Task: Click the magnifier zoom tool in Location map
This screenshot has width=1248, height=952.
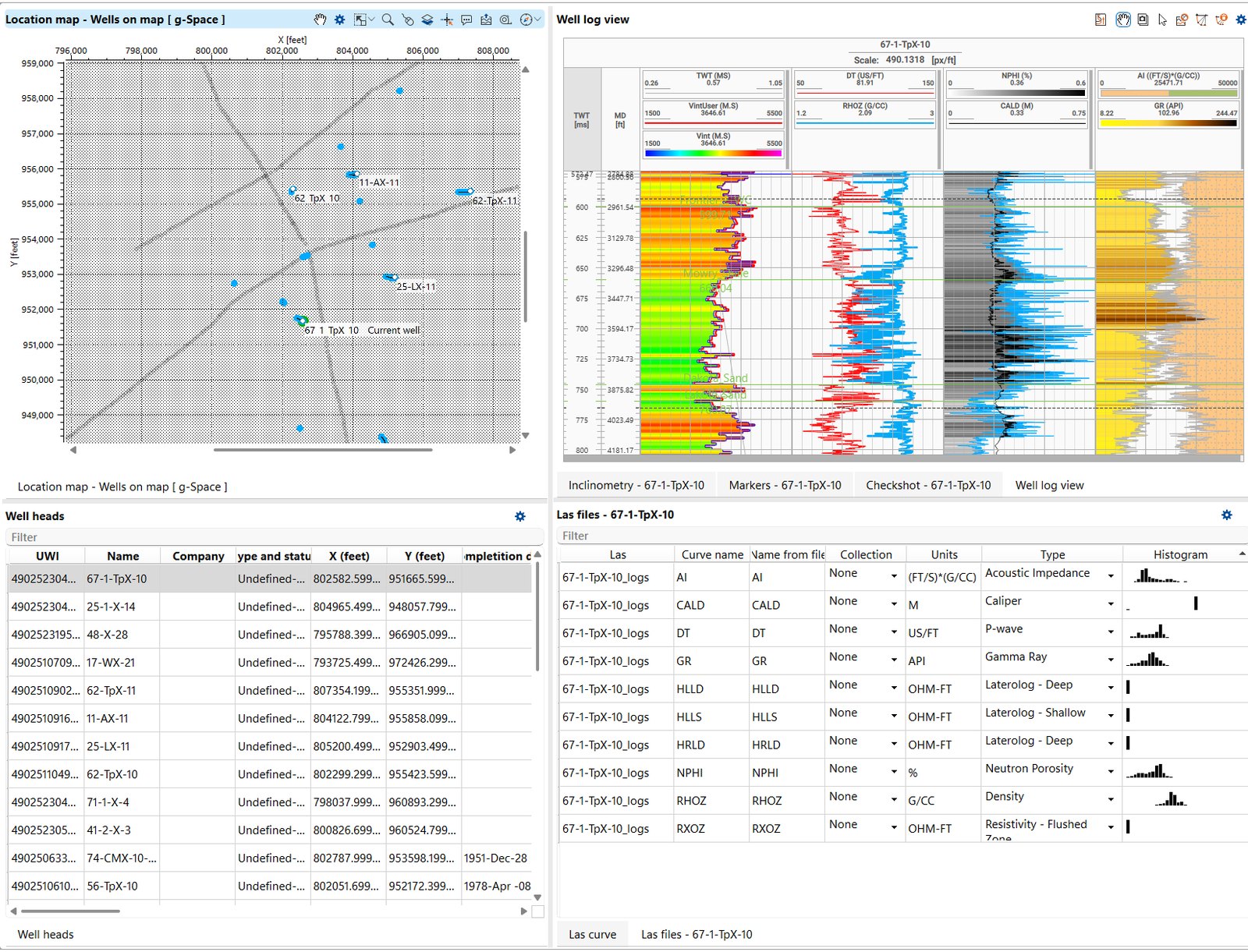Action: click(x=388, y=19)
